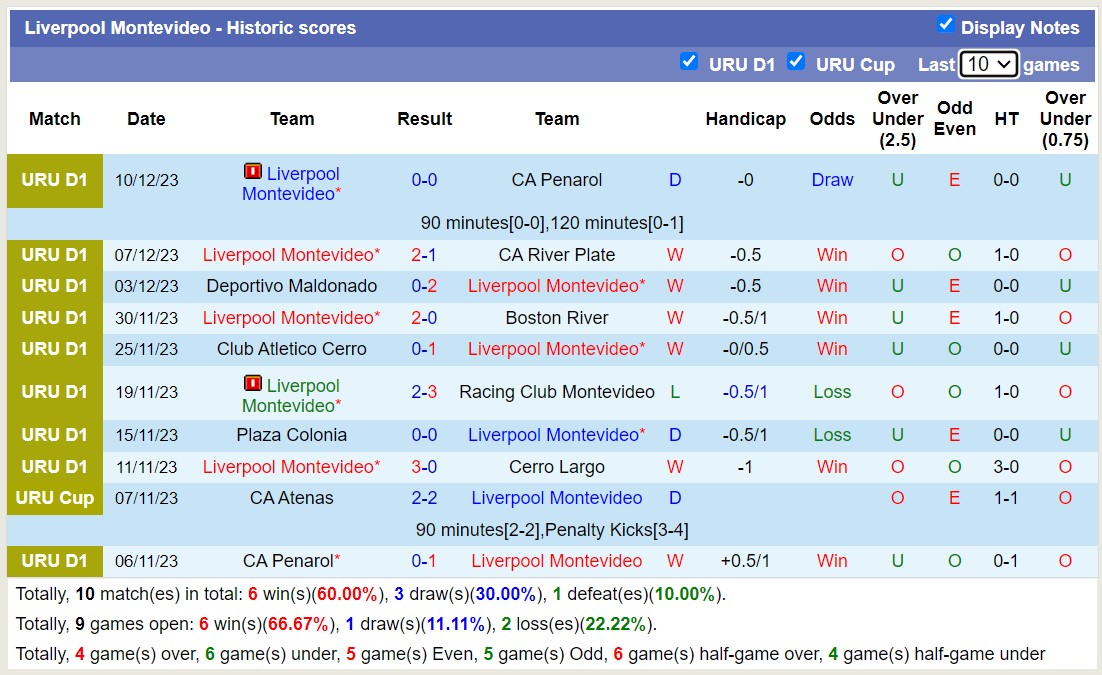This screenshot has height=675, width=1102.
Task: Click the Handicap column header
Action: point(745,119)
